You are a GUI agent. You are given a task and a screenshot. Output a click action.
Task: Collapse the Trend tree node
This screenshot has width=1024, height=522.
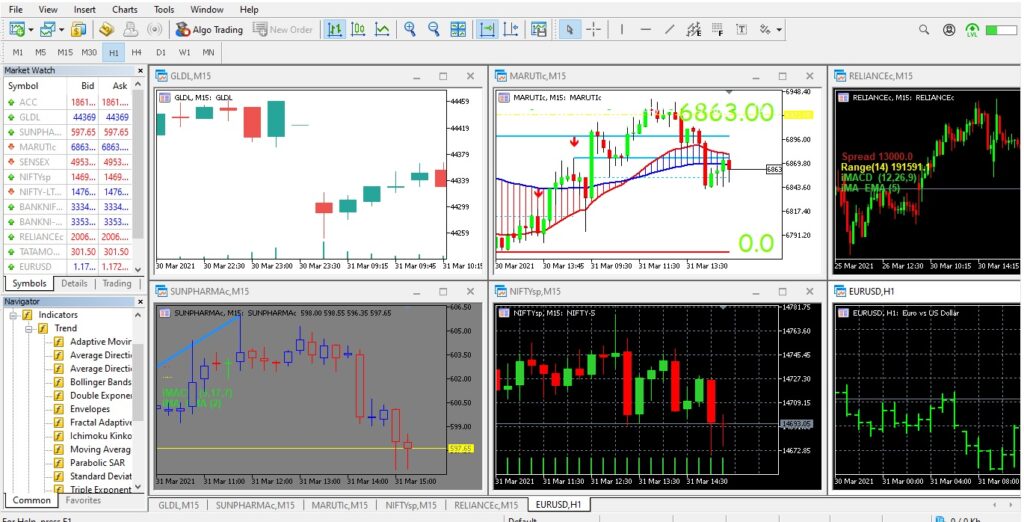point(29,329)
